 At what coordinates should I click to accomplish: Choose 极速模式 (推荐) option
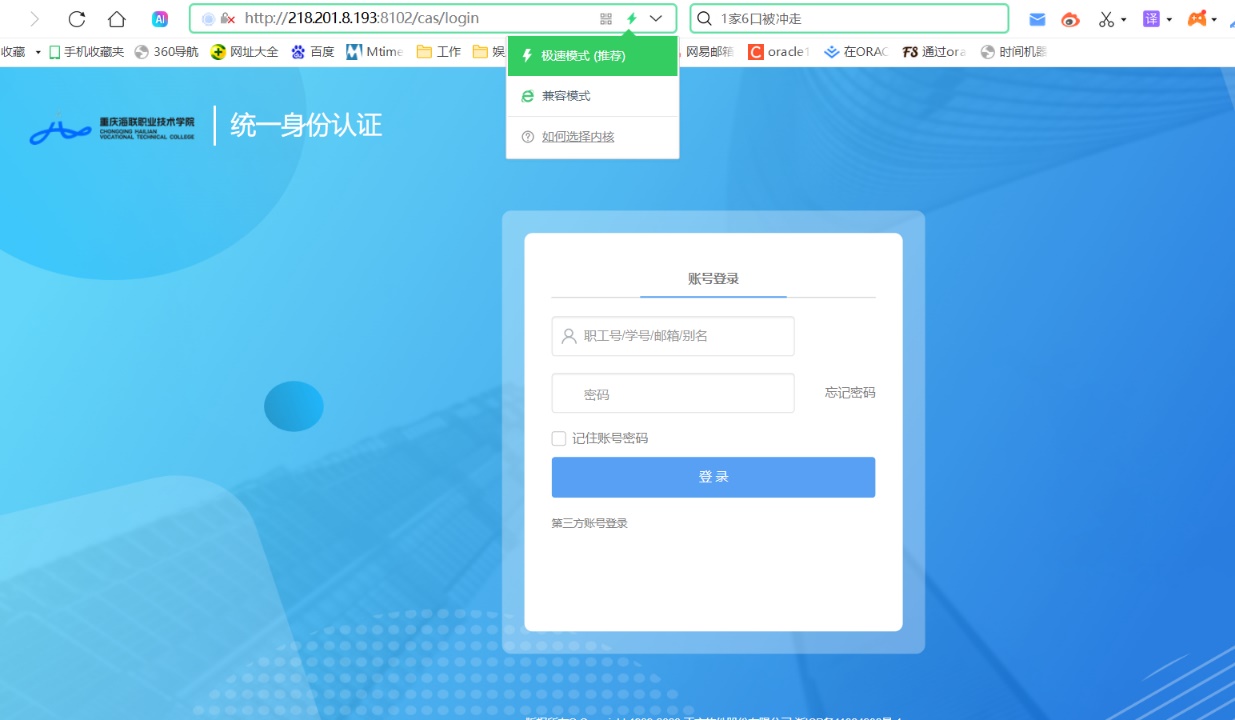(x=583, y=56)
